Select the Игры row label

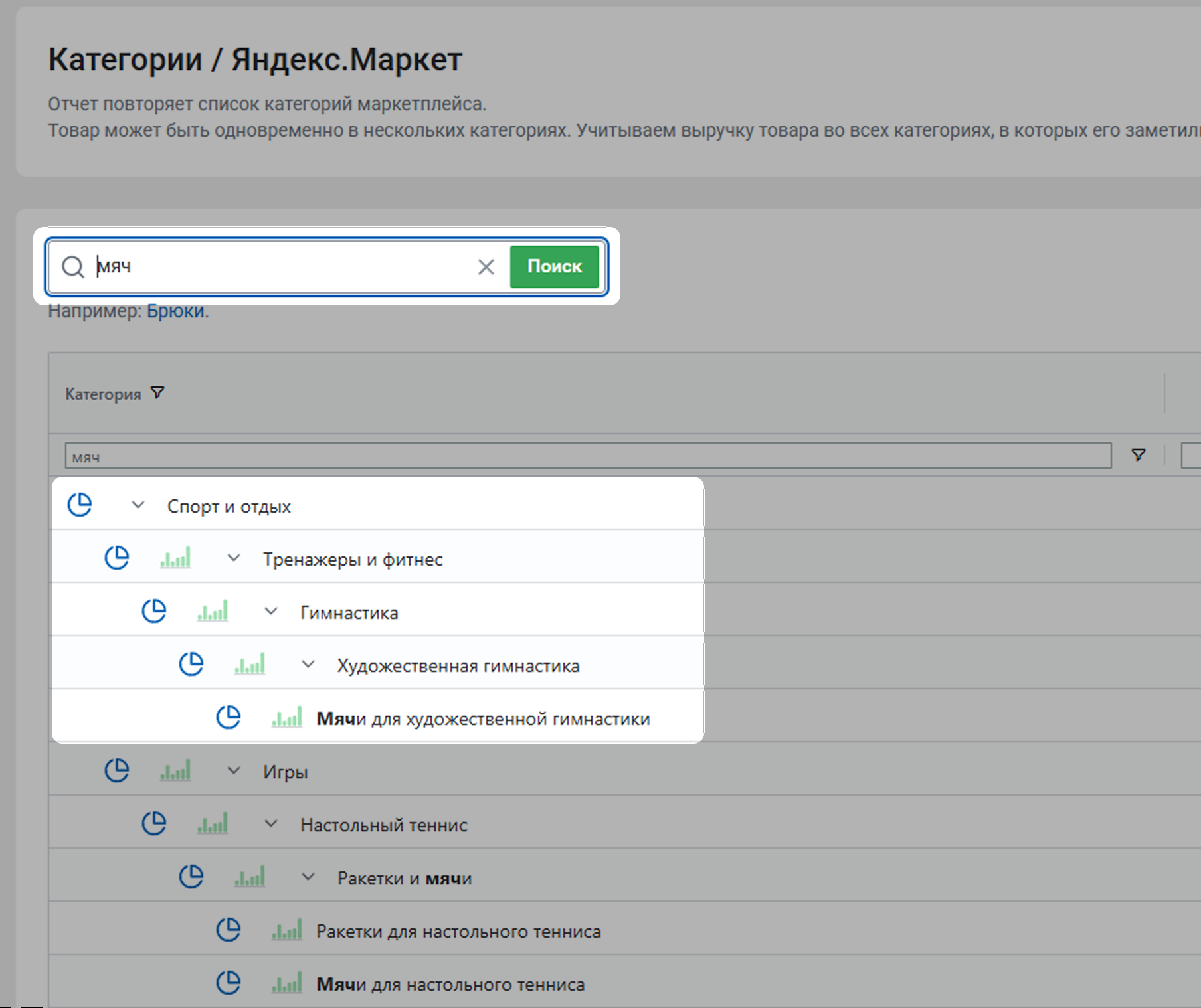coord(286,772)
